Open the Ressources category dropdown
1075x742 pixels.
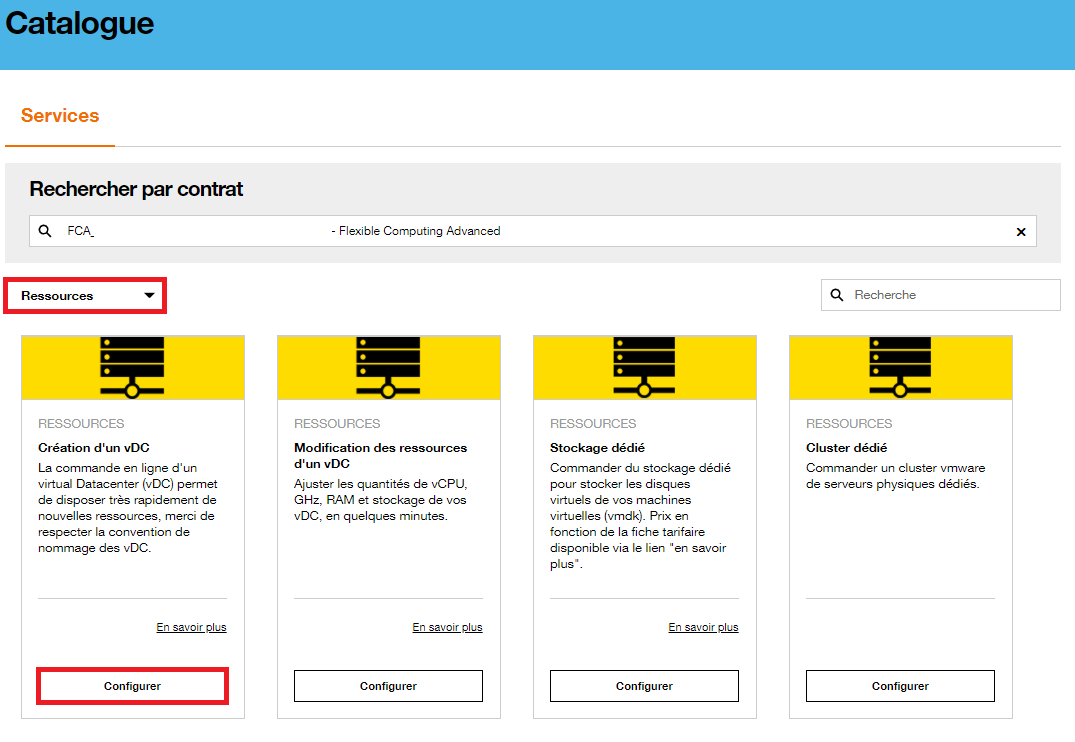[x=85, y=296]
